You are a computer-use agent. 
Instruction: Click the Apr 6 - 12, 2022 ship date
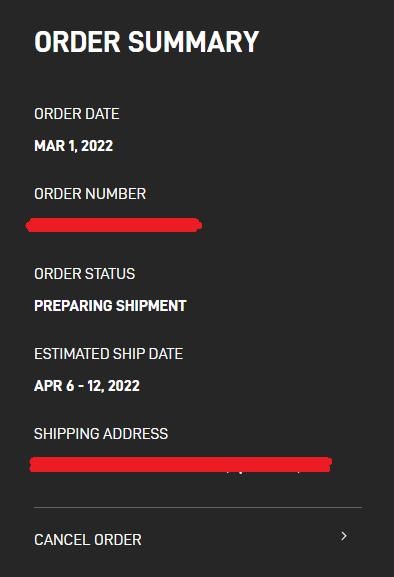(x=87, y=386)
